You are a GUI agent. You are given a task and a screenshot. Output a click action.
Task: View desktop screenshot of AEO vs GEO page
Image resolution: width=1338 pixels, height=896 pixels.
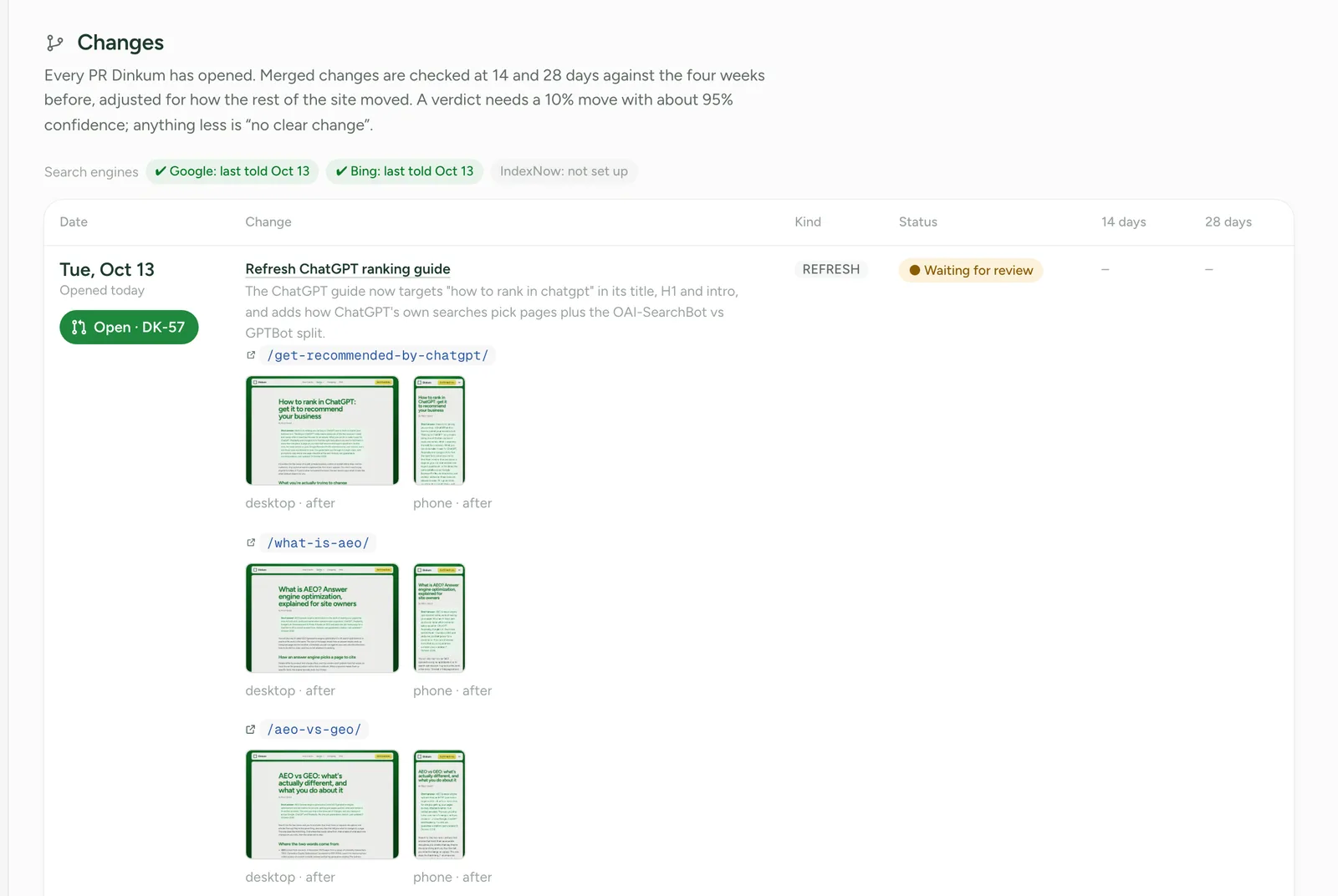tap(322, 804)
